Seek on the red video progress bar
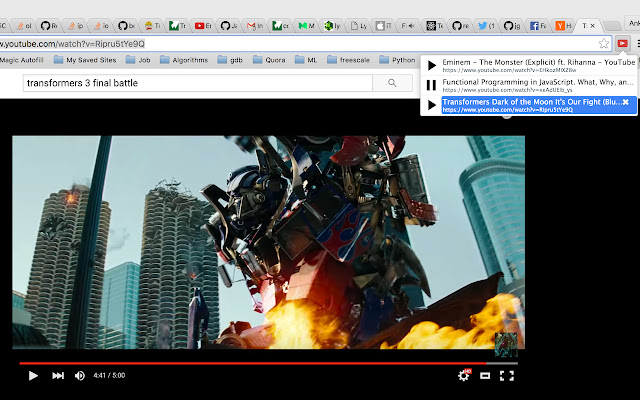Viewport: 640px width, 400px height. pyautogui.click(x=269, y=363)
